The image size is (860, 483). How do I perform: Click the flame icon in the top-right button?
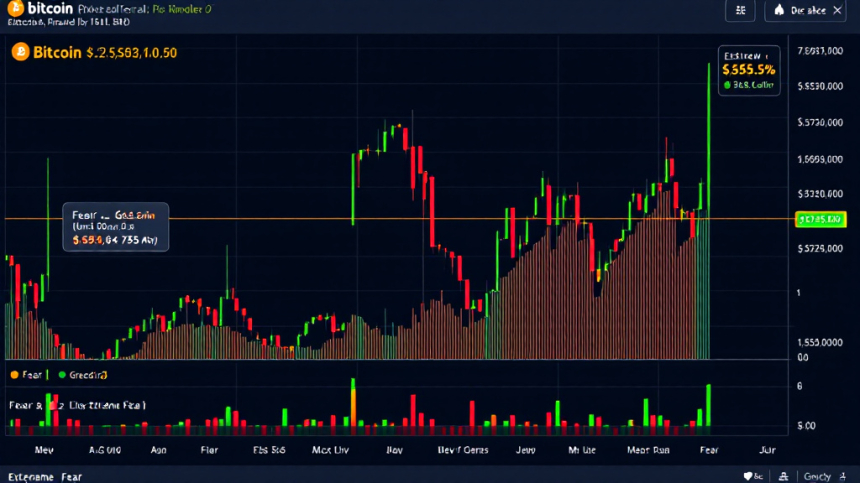pos(779,10)
